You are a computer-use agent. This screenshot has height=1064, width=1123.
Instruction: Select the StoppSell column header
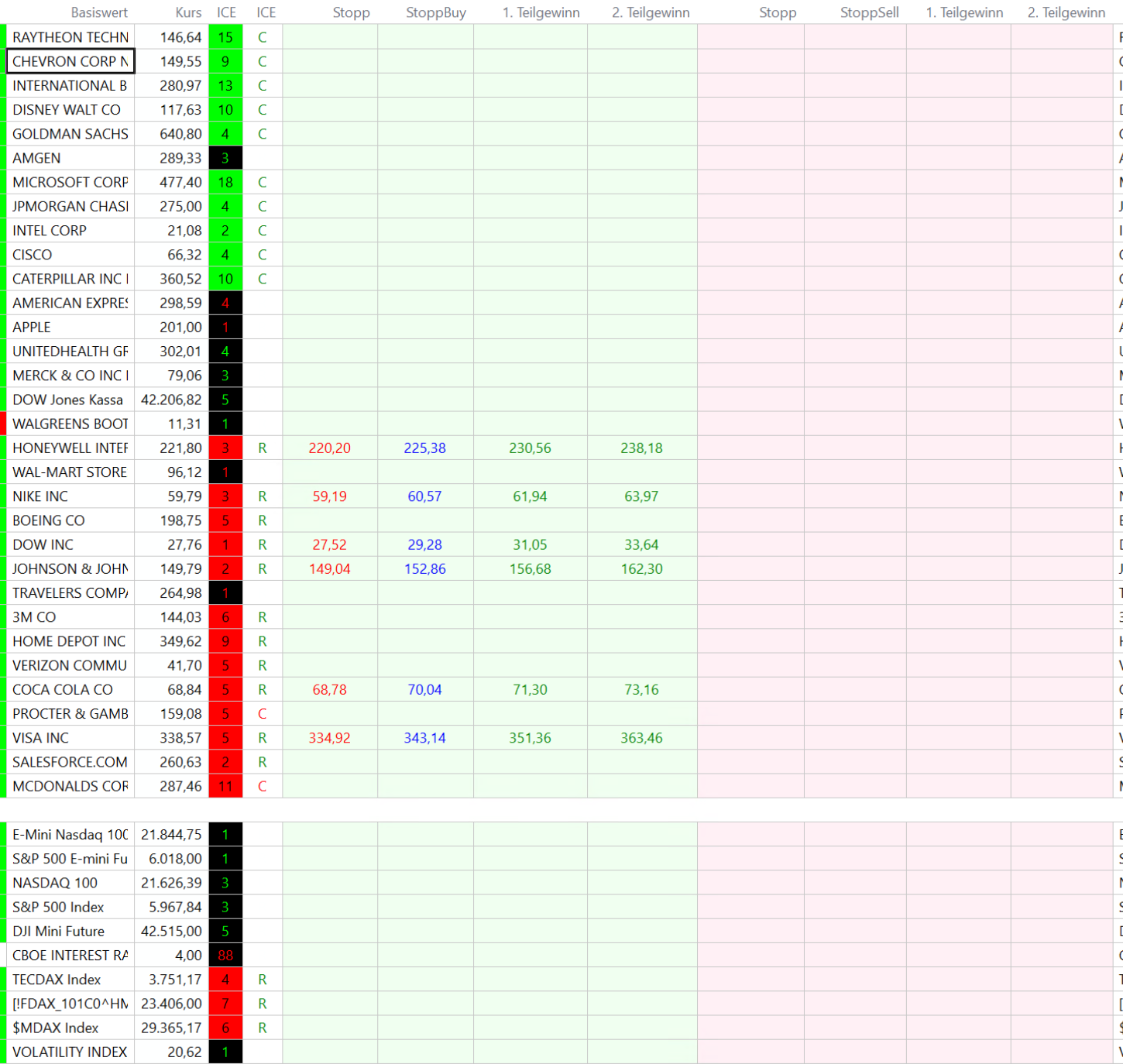869,12
